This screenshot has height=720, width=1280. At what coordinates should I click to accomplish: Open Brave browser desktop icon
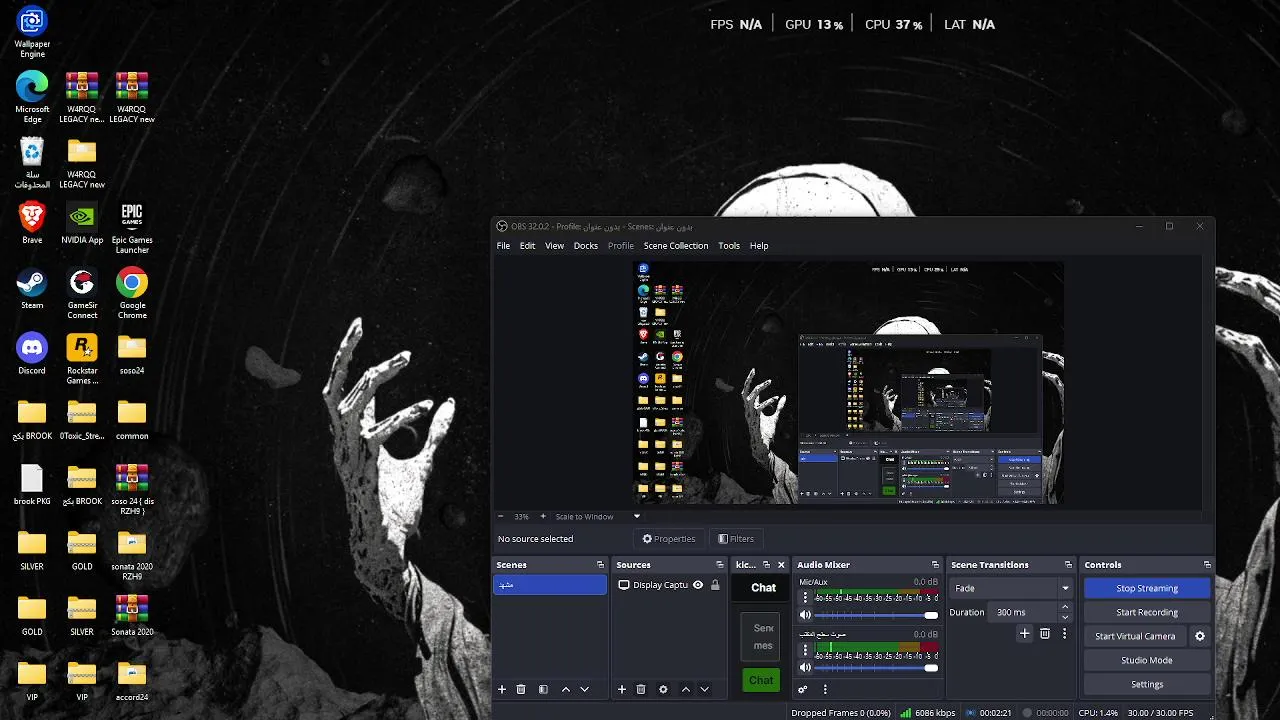click(x=32, y=223)
